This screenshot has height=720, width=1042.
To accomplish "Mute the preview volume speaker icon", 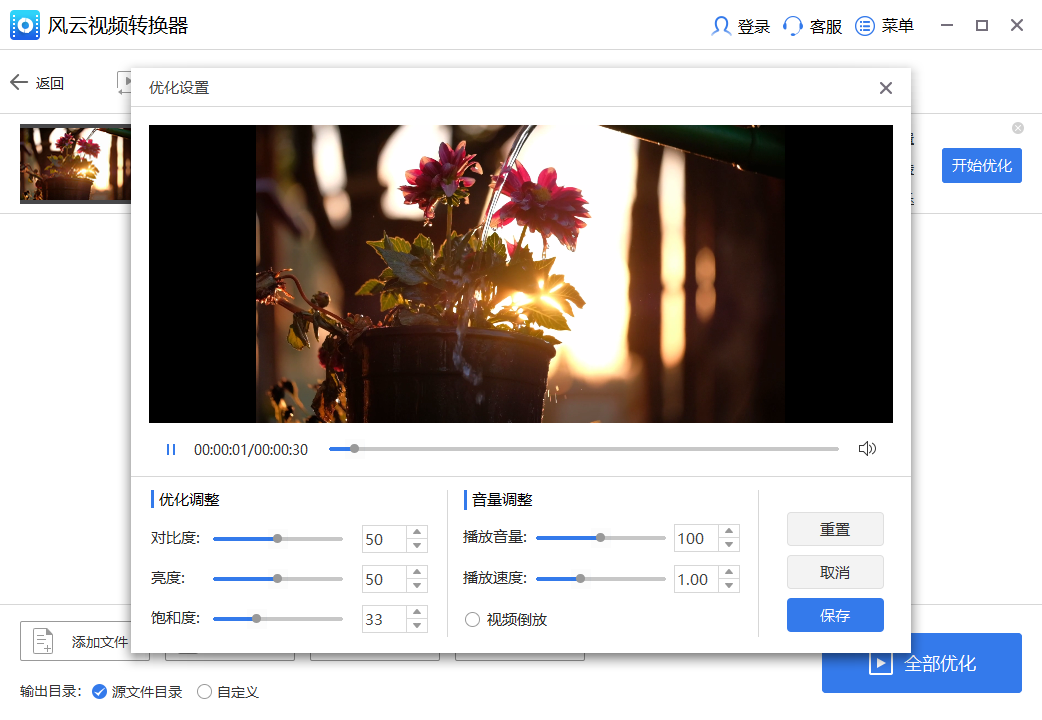I will coord(867,449).
